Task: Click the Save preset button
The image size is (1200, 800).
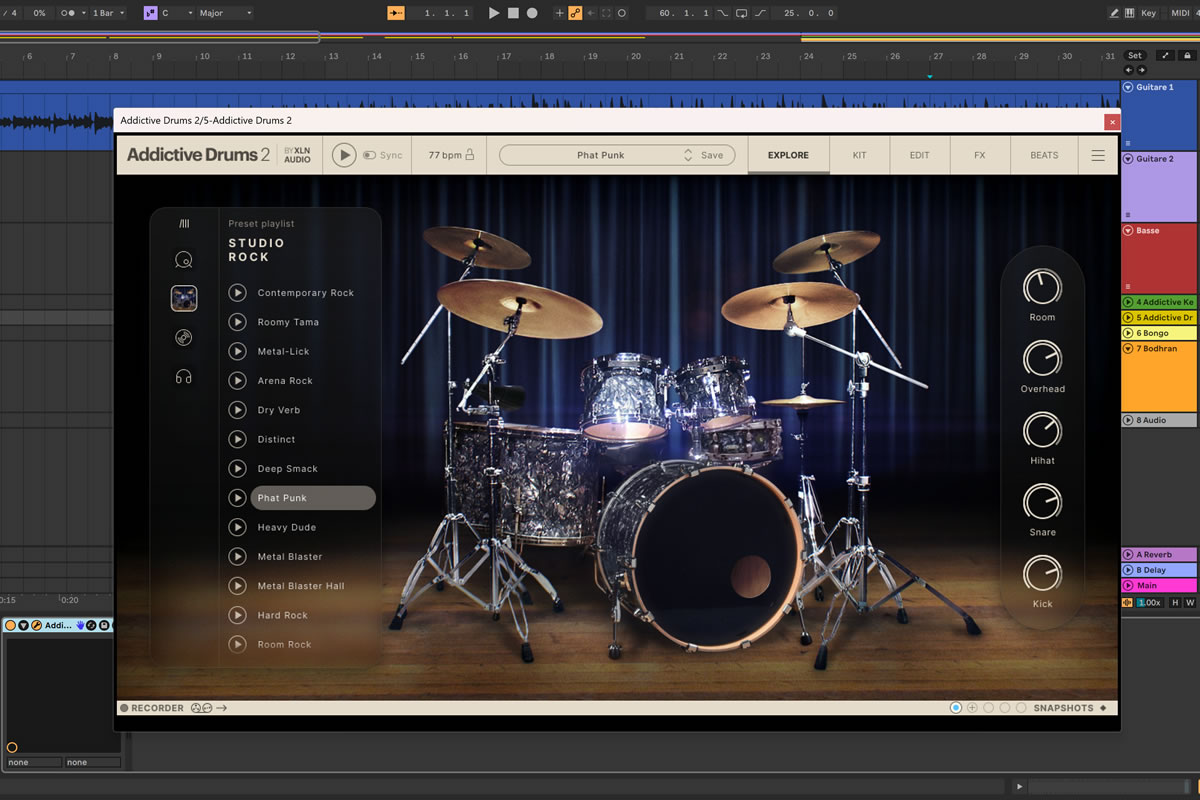Action: [712, 155]
